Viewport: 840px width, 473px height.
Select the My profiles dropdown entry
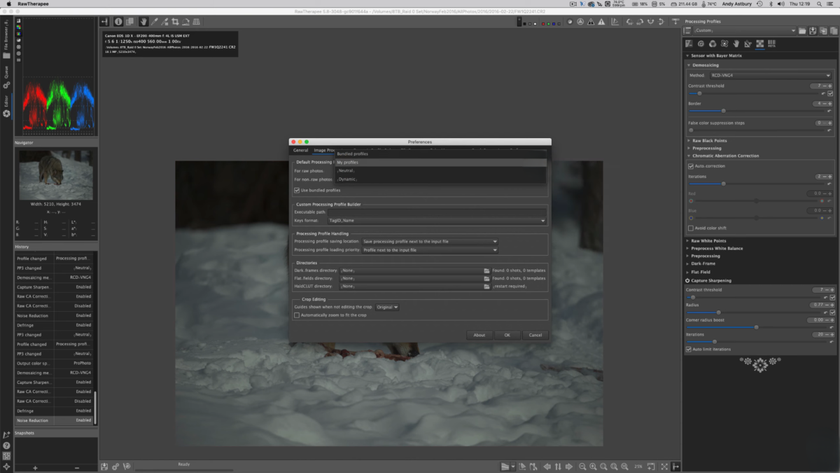pyautogui.click(x=440, y=162)
